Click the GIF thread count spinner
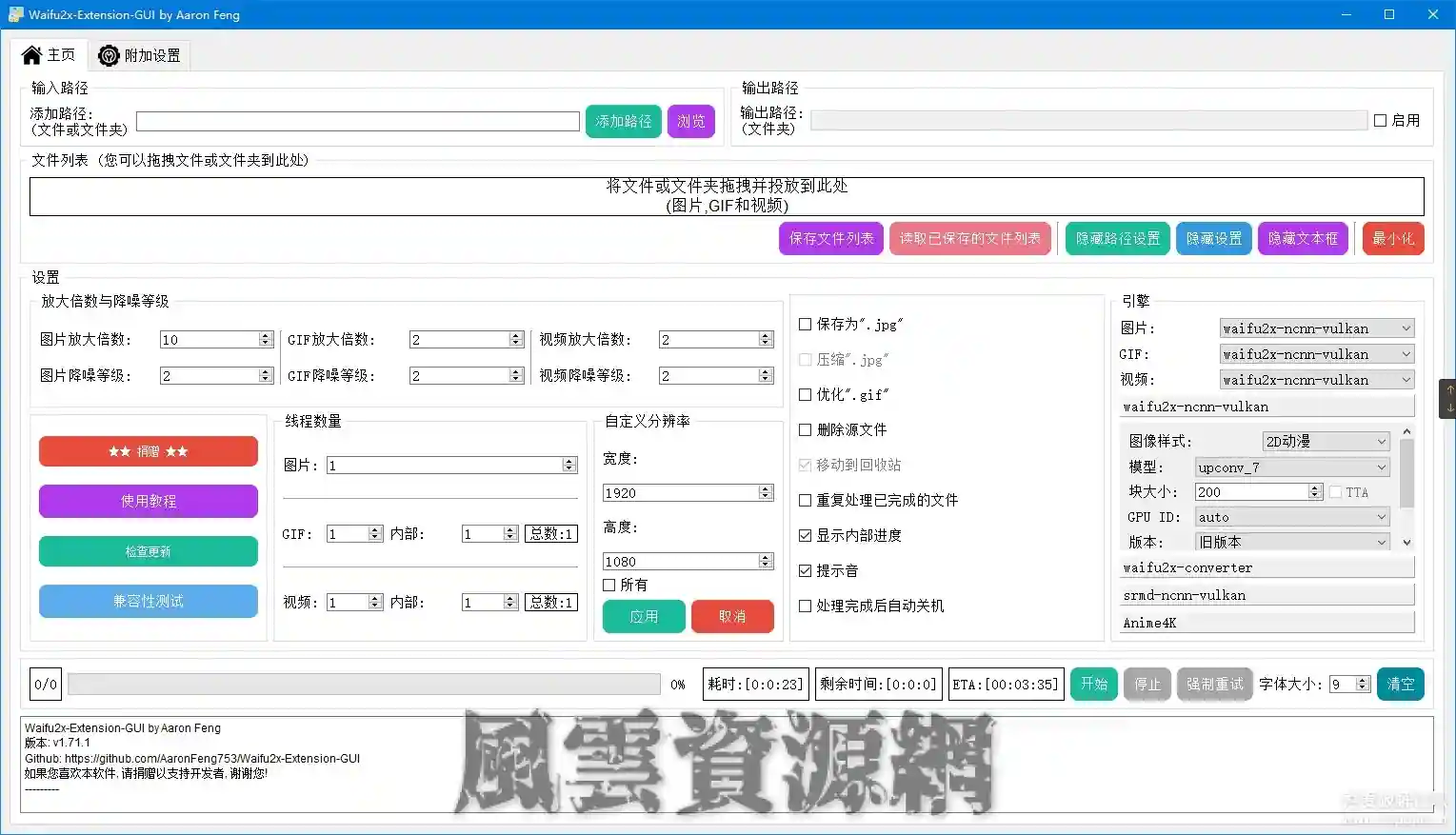The width and height of the screenshot is (1456, 835). (x=354, y=534)
